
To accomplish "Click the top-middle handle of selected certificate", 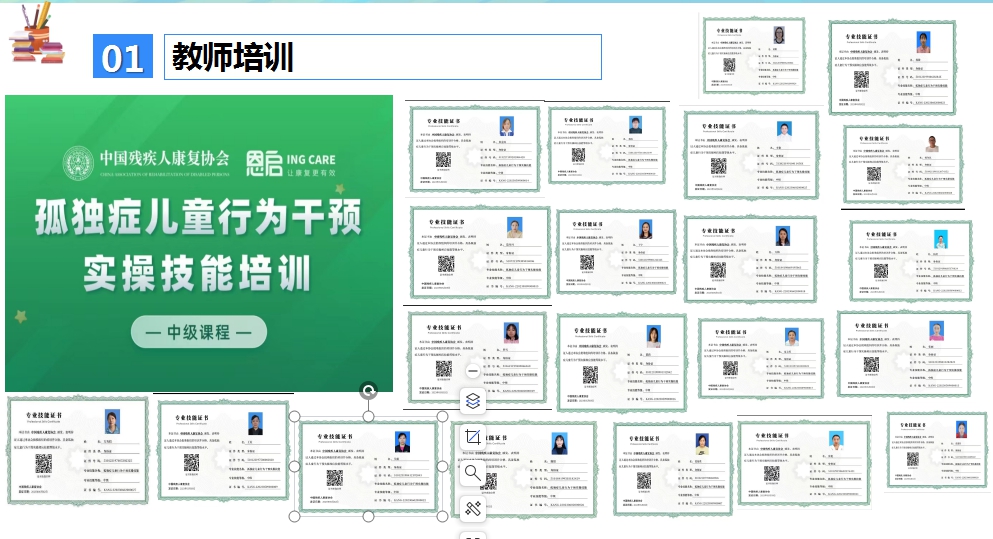I will click(x=369, y=416).
